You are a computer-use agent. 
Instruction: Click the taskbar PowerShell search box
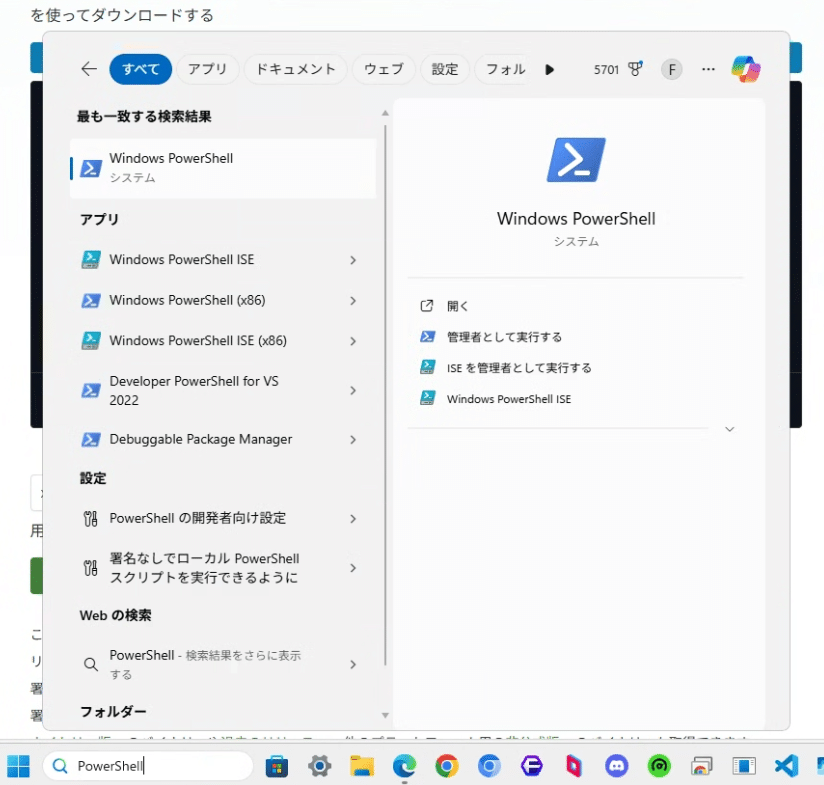(x=148, y=766)
